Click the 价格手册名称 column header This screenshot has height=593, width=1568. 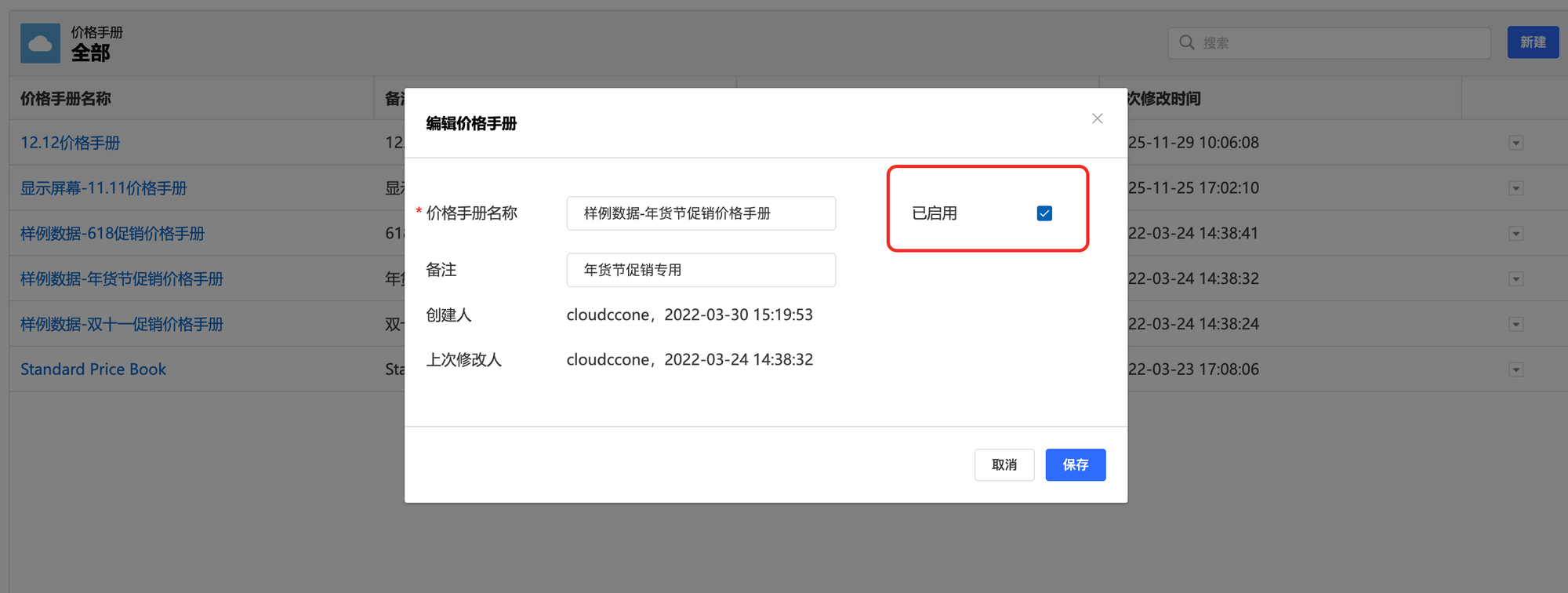click(66, 99)
